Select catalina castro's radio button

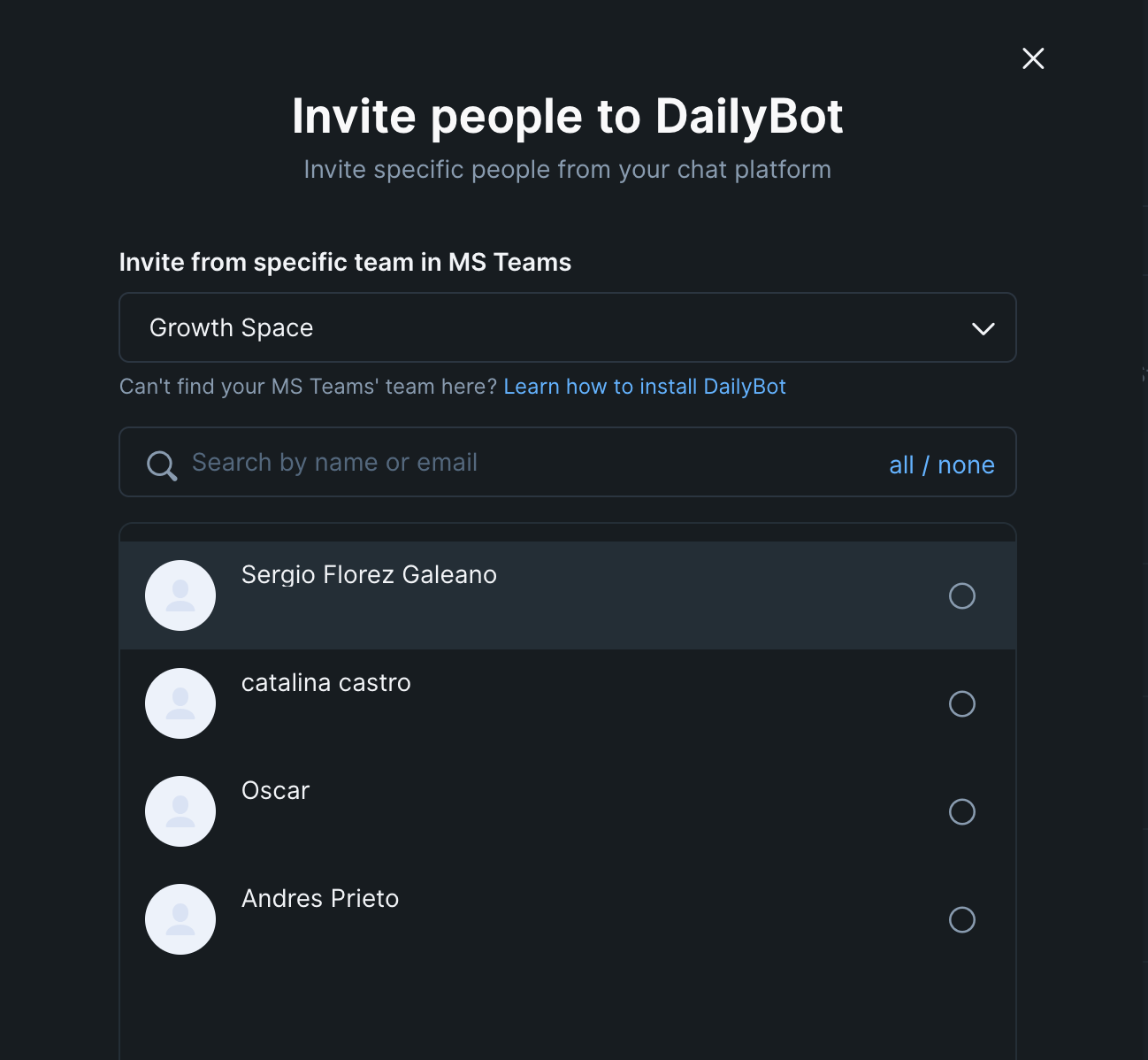(962, 703)
